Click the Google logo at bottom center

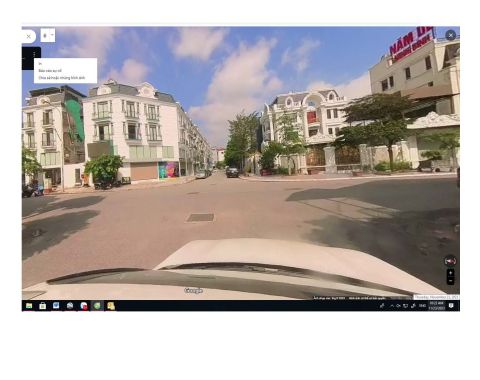pyautogui.click(x=193, y=291)
